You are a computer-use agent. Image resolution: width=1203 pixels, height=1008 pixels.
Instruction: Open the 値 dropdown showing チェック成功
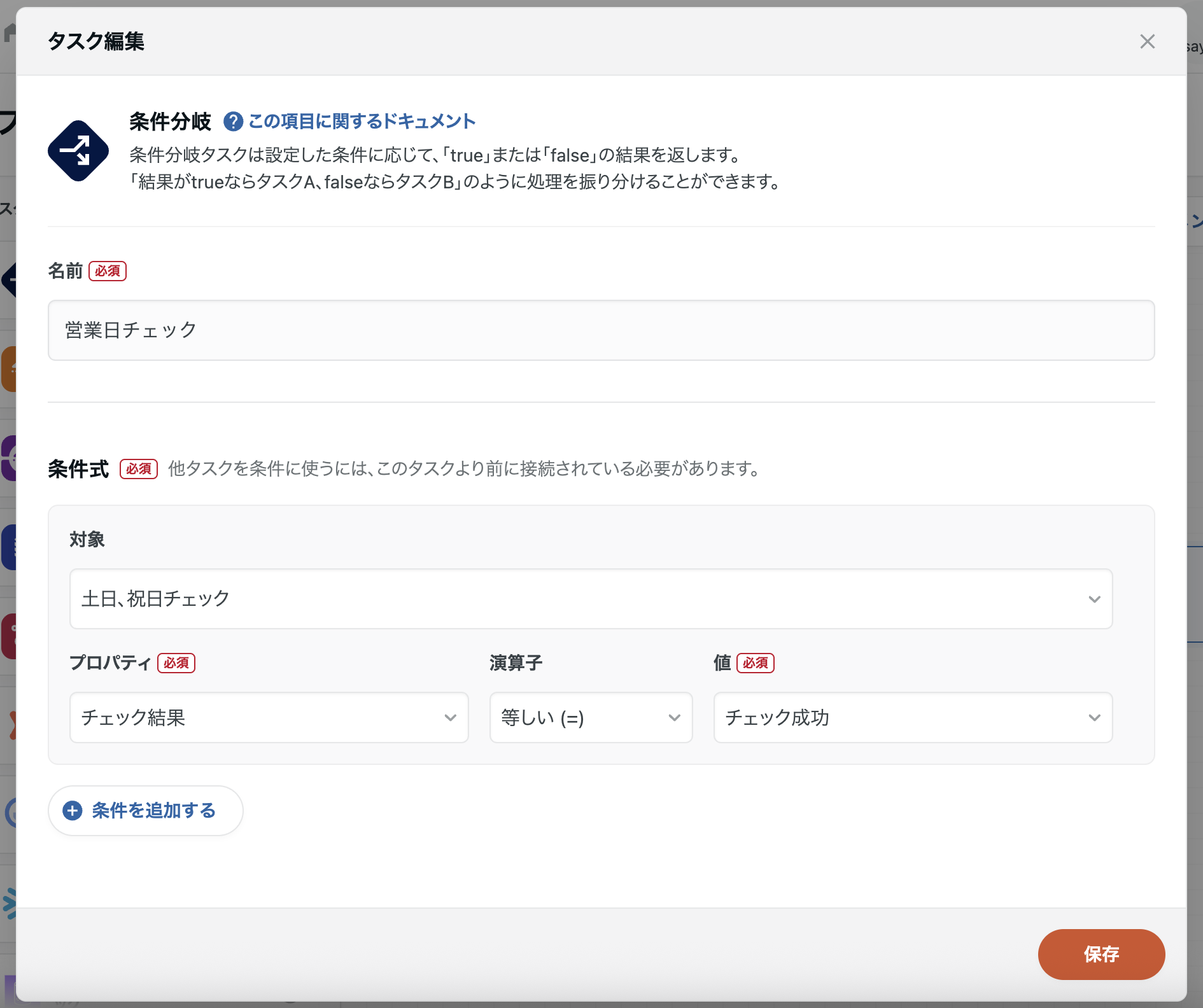(912, 718)
